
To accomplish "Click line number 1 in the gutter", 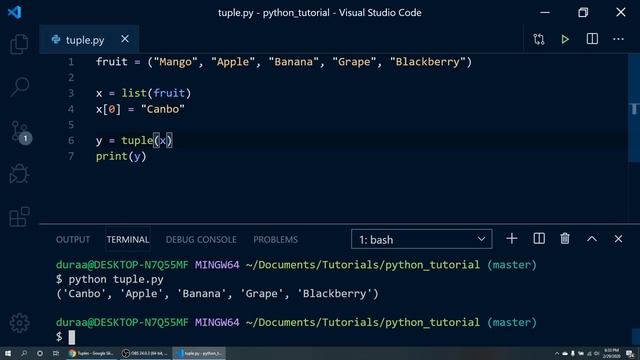I will [71, 62].
